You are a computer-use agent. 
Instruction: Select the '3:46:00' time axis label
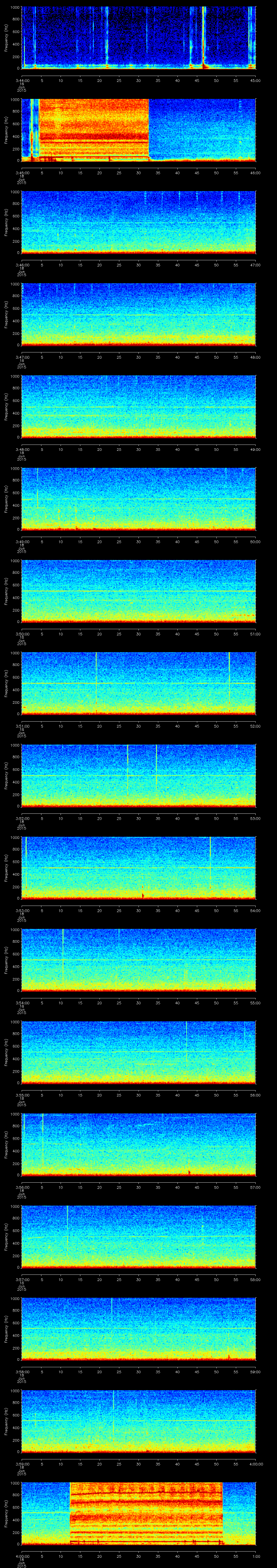tap(22, 265)
